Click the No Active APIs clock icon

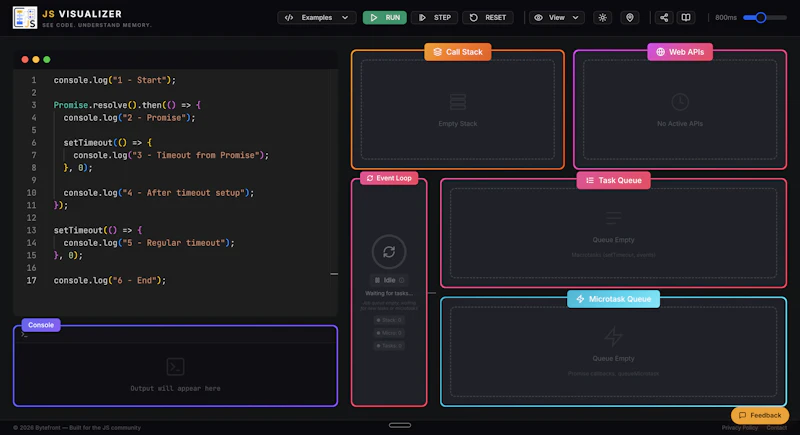click(x=680, y=102)
